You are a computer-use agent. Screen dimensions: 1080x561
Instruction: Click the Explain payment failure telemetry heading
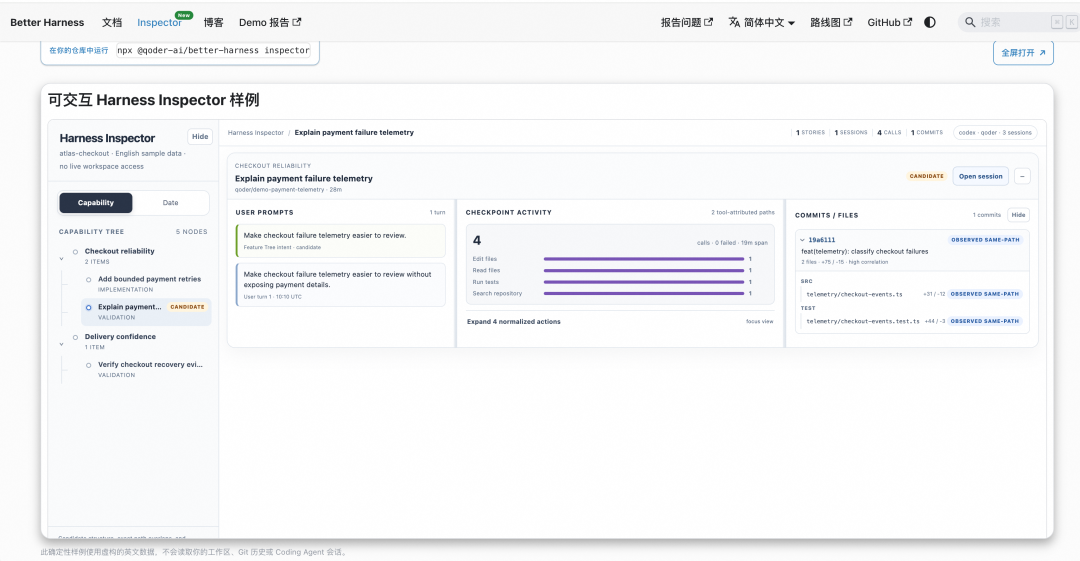click(304, 178)
